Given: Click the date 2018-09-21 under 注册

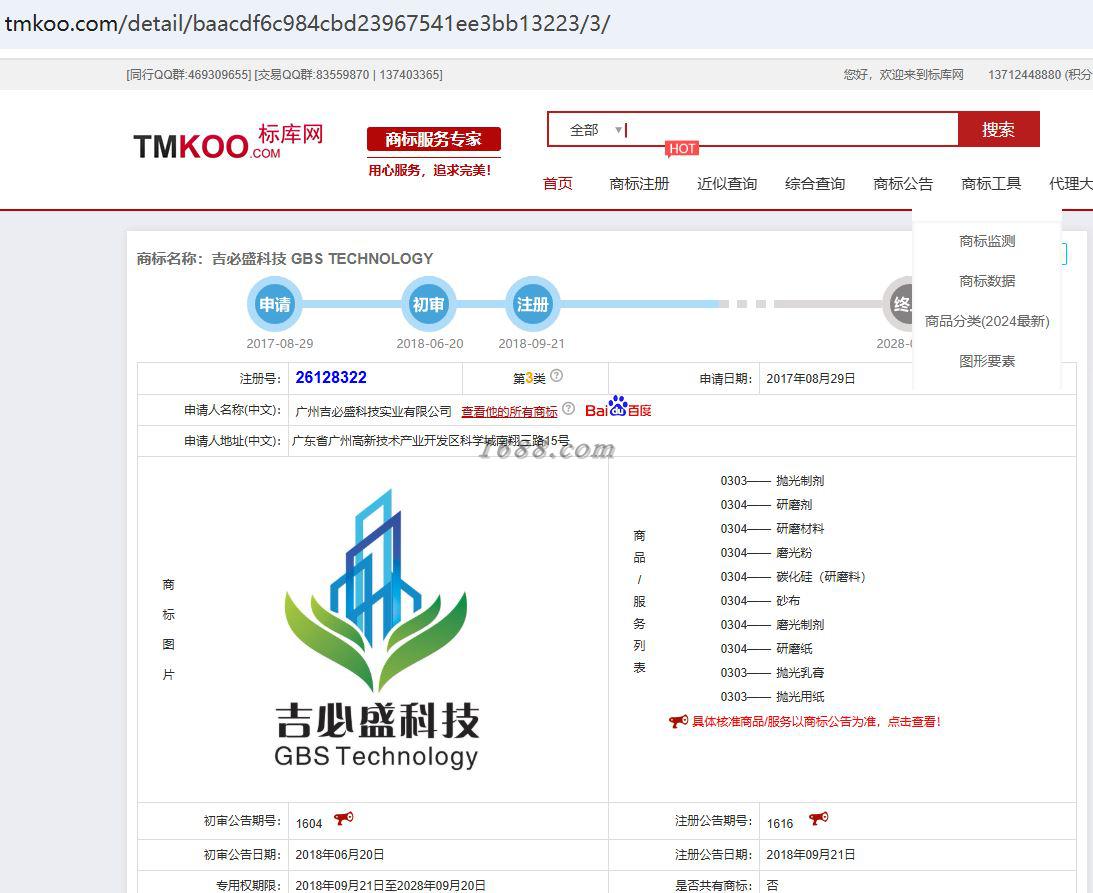Looking at the screenshot, I should (x=532, y=344).
